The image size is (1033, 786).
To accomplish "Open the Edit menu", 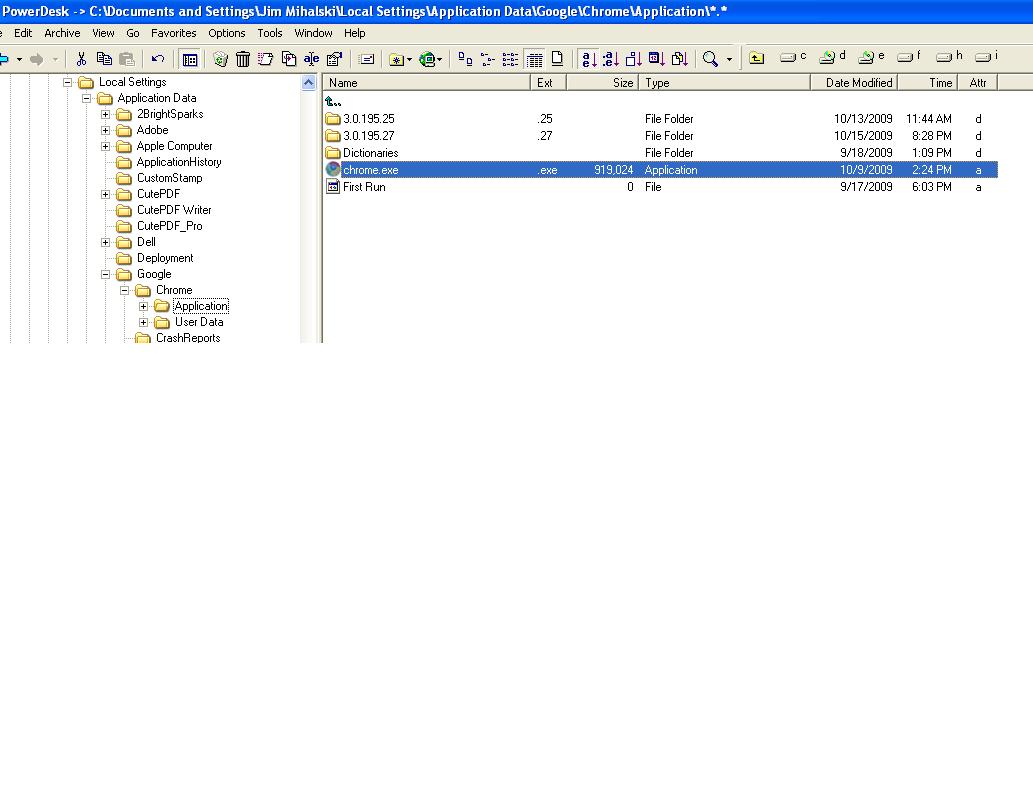I will coord(23,33).
